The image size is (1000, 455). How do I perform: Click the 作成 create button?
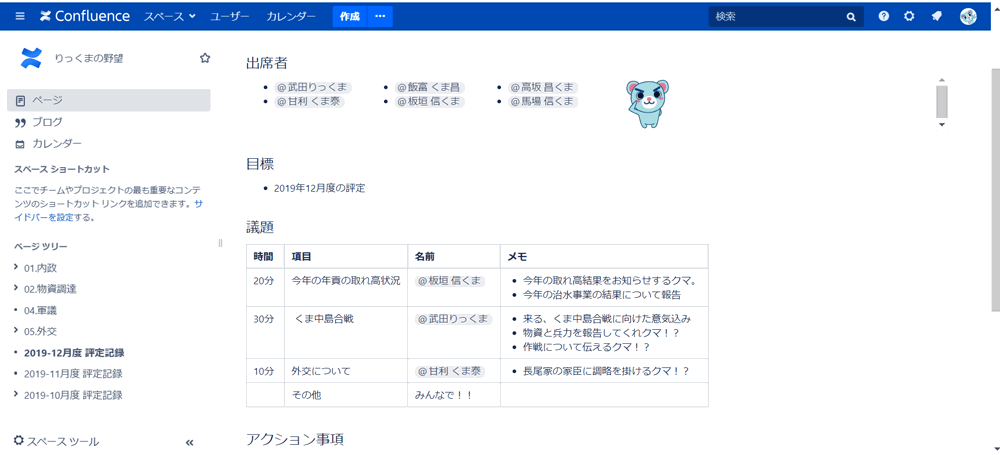349,16
